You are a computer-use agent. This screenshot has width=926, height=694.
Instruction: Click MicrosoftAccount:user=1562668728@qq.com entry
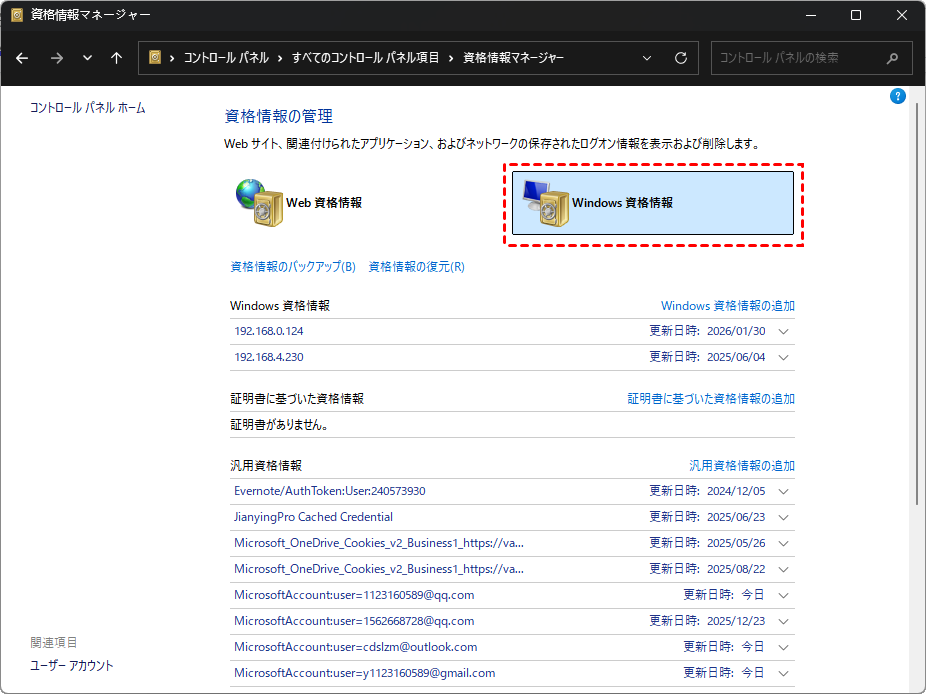point(354,621)
